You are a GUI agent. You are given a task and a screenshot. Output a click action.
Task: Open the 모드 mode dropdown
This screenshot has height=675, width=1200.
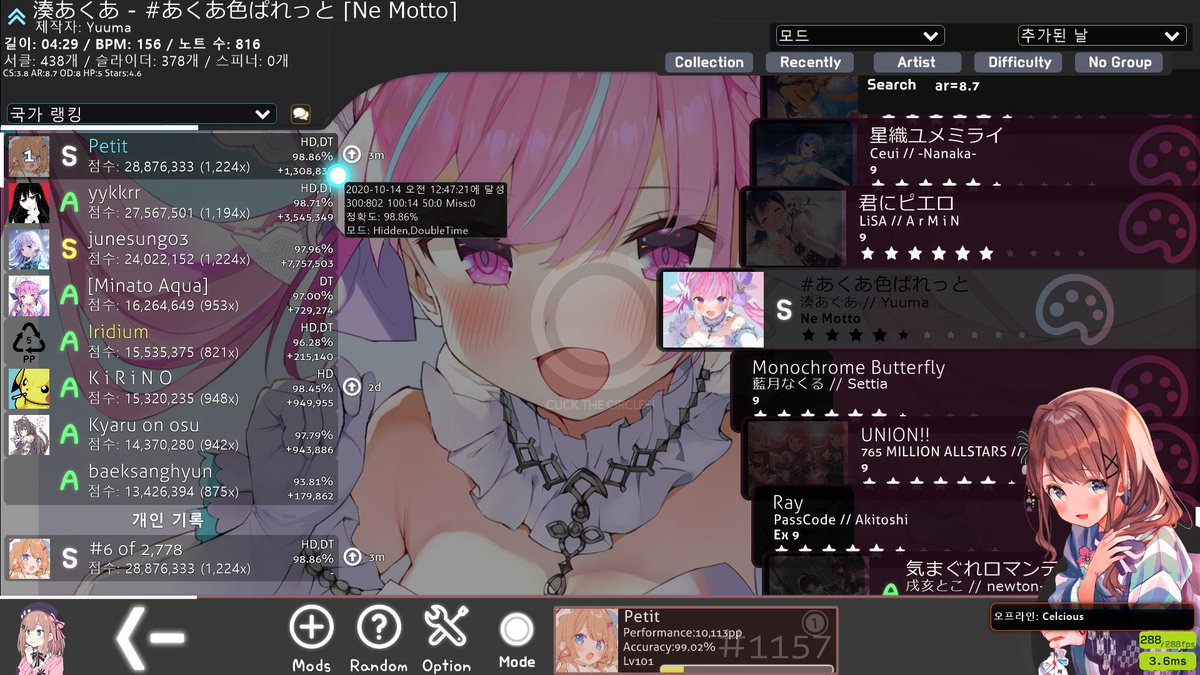point(860,35)
